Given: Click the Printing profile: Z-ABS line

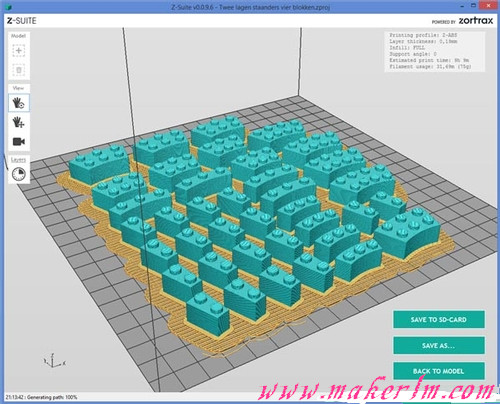Looking at the screenshot, I should (423, 35).
